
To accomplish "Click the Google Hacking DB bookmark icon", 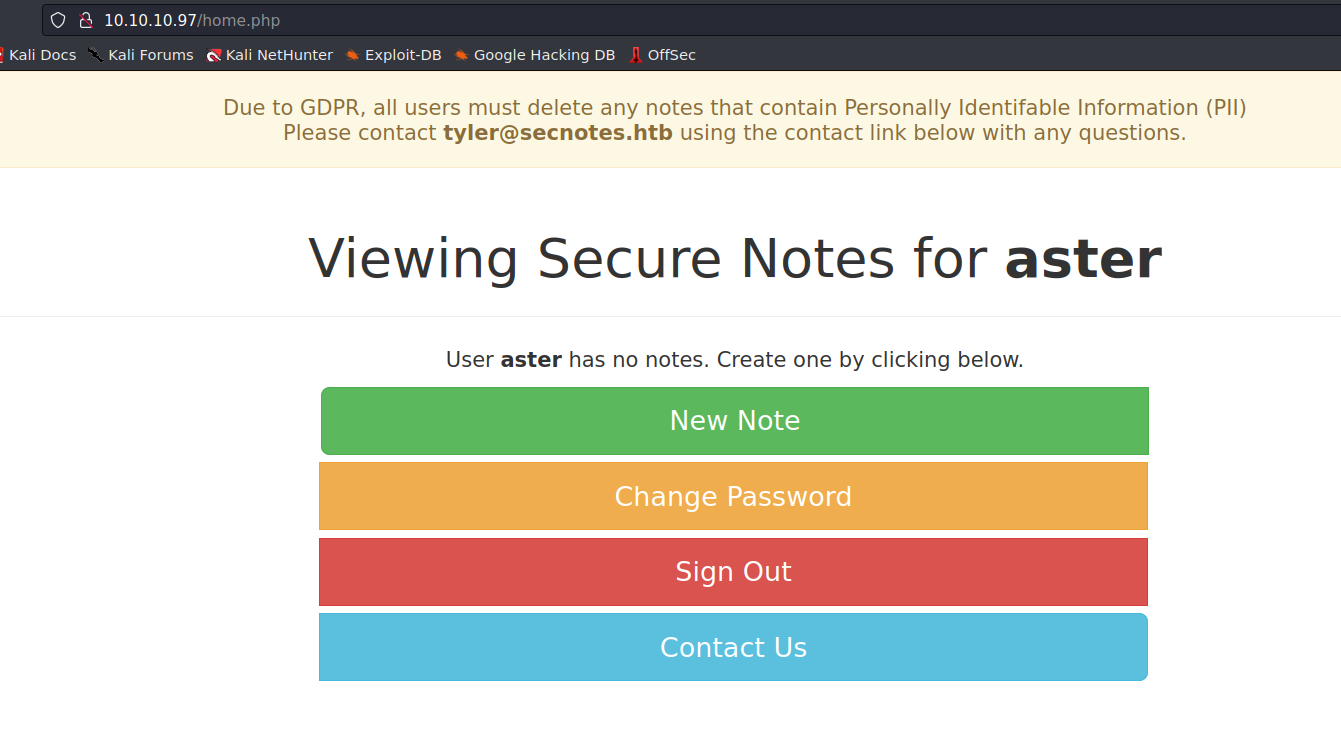I will pyautogui.click(x=461, y=55).
